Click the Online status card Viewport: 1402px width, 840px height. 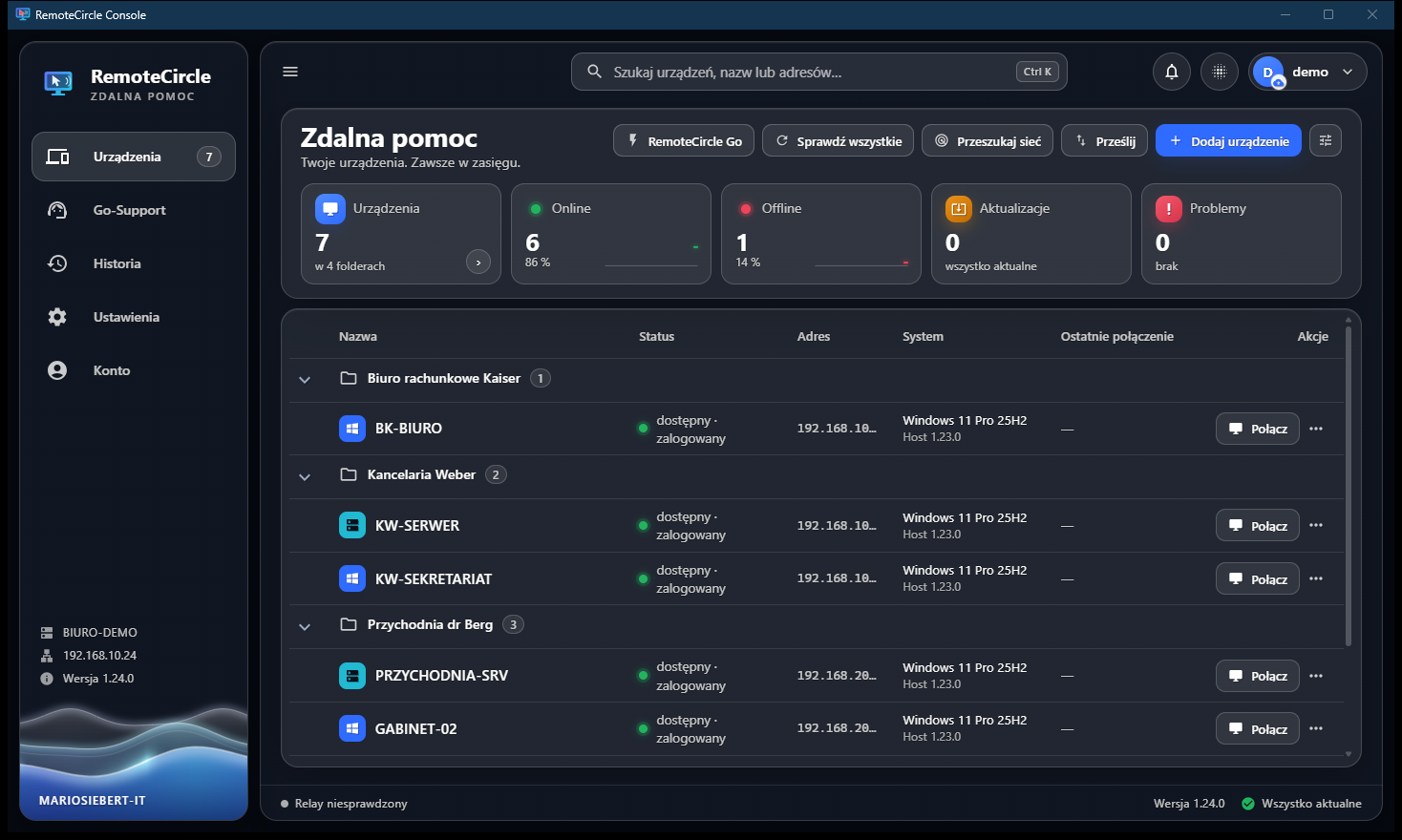tap(611, 234)
